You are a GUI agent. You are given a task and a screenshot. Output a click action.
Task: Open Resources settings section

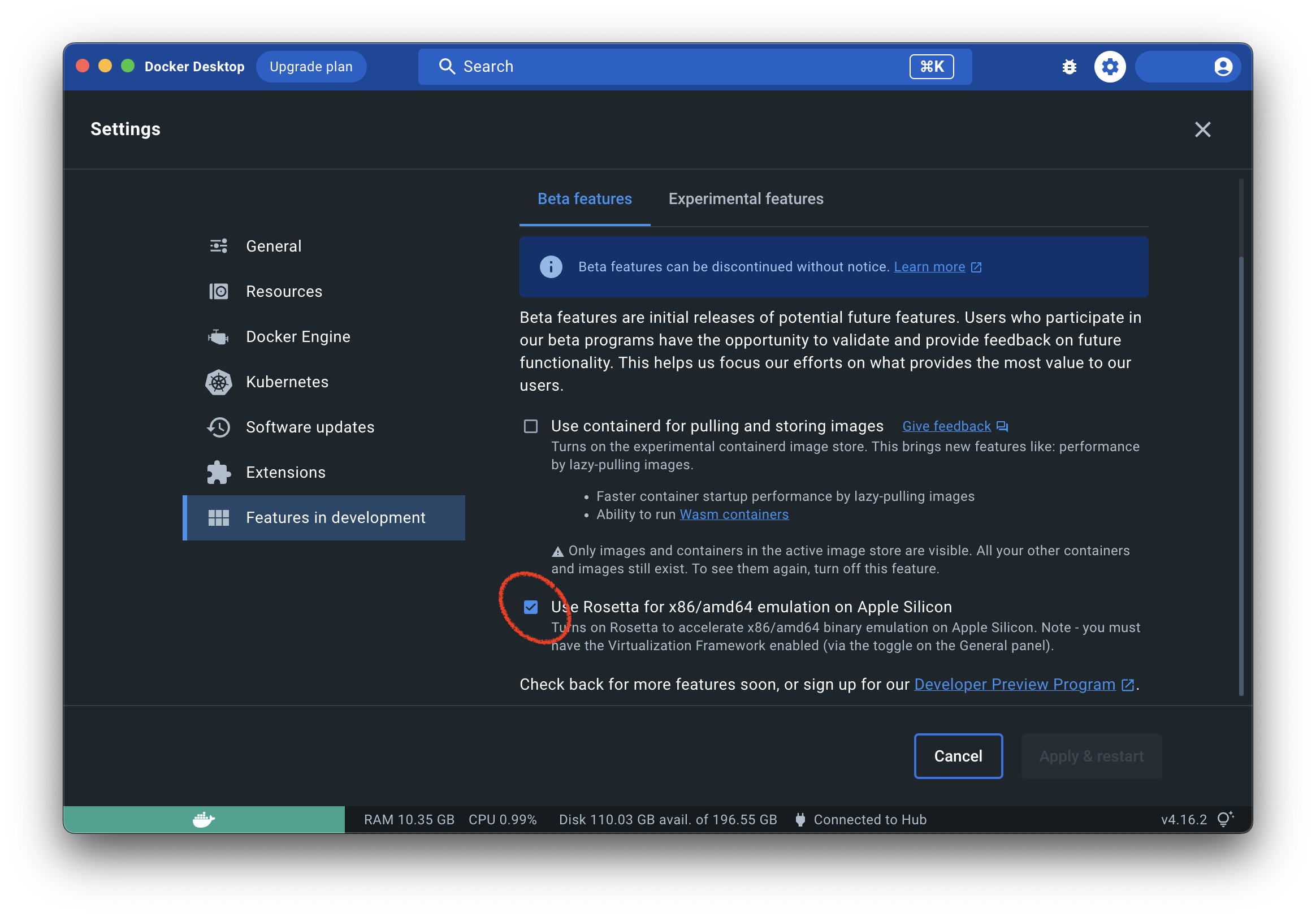pyautogui.click(x=284, y=292)
